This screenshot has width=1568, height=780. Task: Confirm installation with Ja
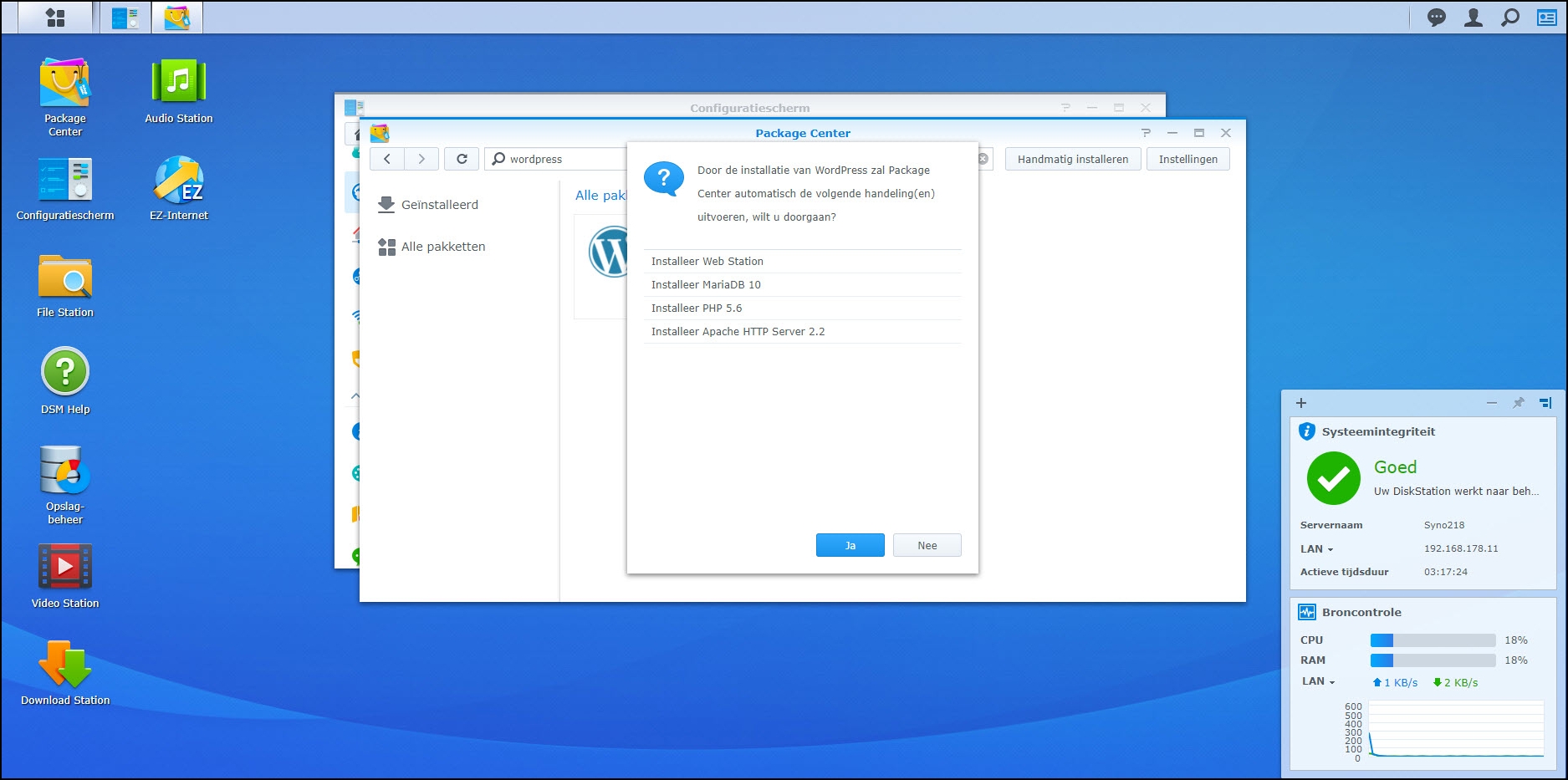(850, 545)
